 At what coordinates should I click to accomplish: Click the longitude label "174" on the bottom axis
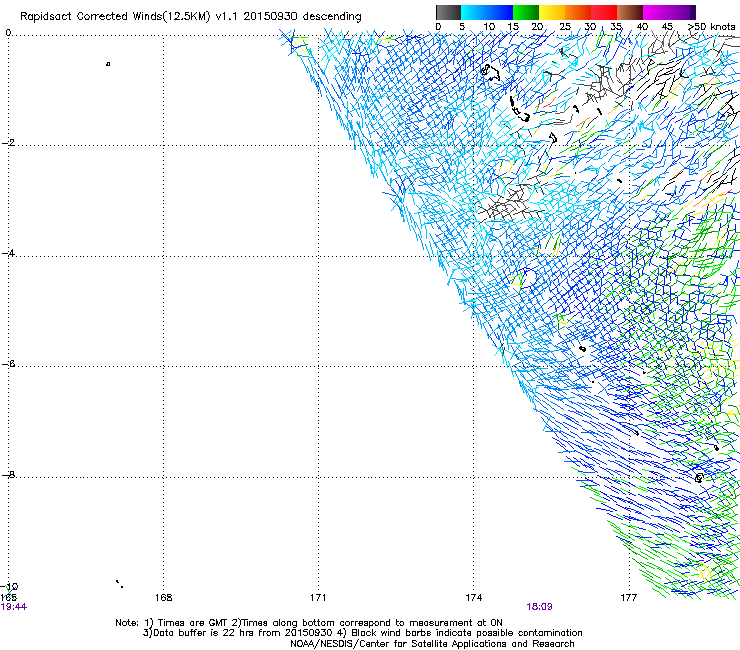473,598
